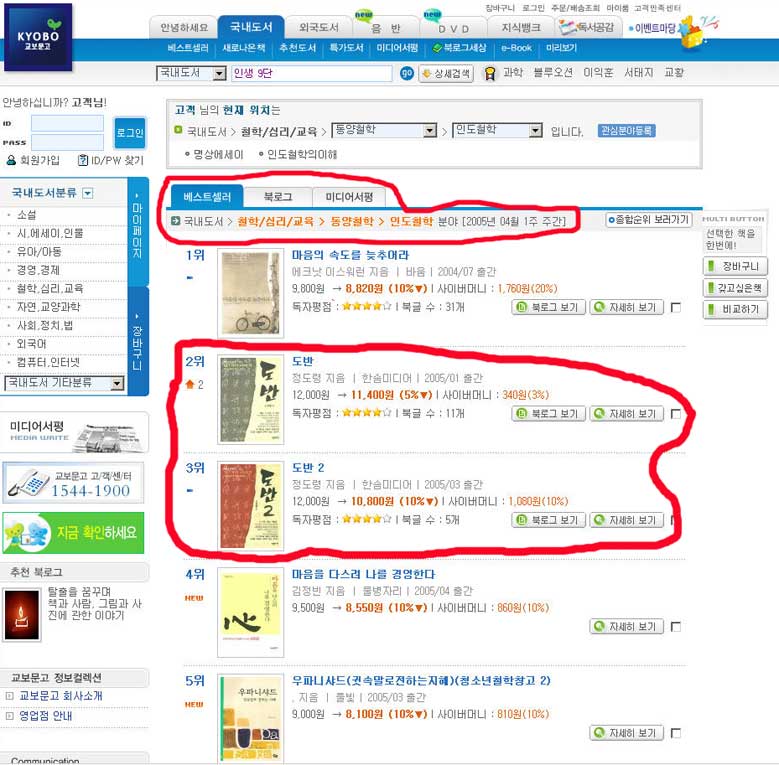The height and width of the screenshot is (765, 779).
Task: Open 컴퓨터,인터넷 sidebar category
Action: tap(48, 362)
